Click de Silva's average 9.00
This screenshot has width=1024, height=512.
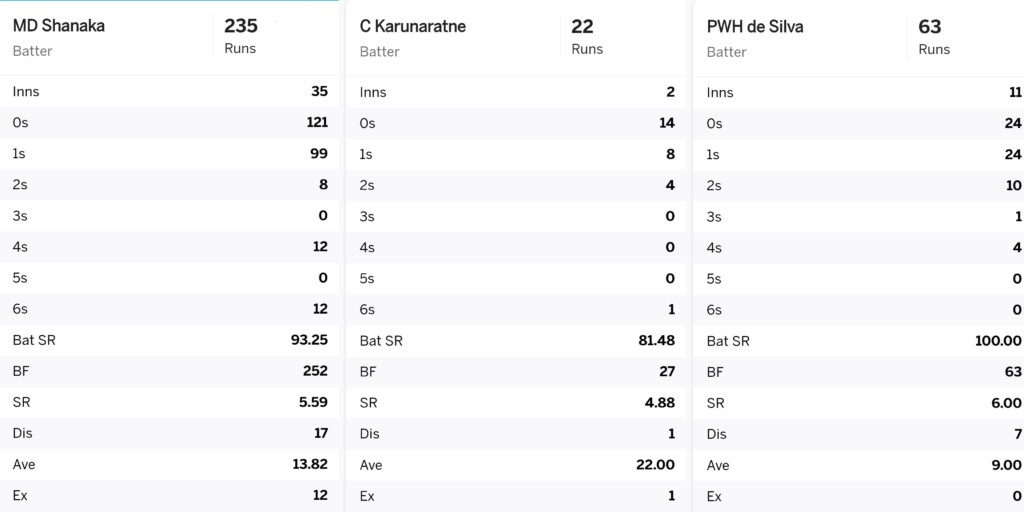coord(1006,465)
